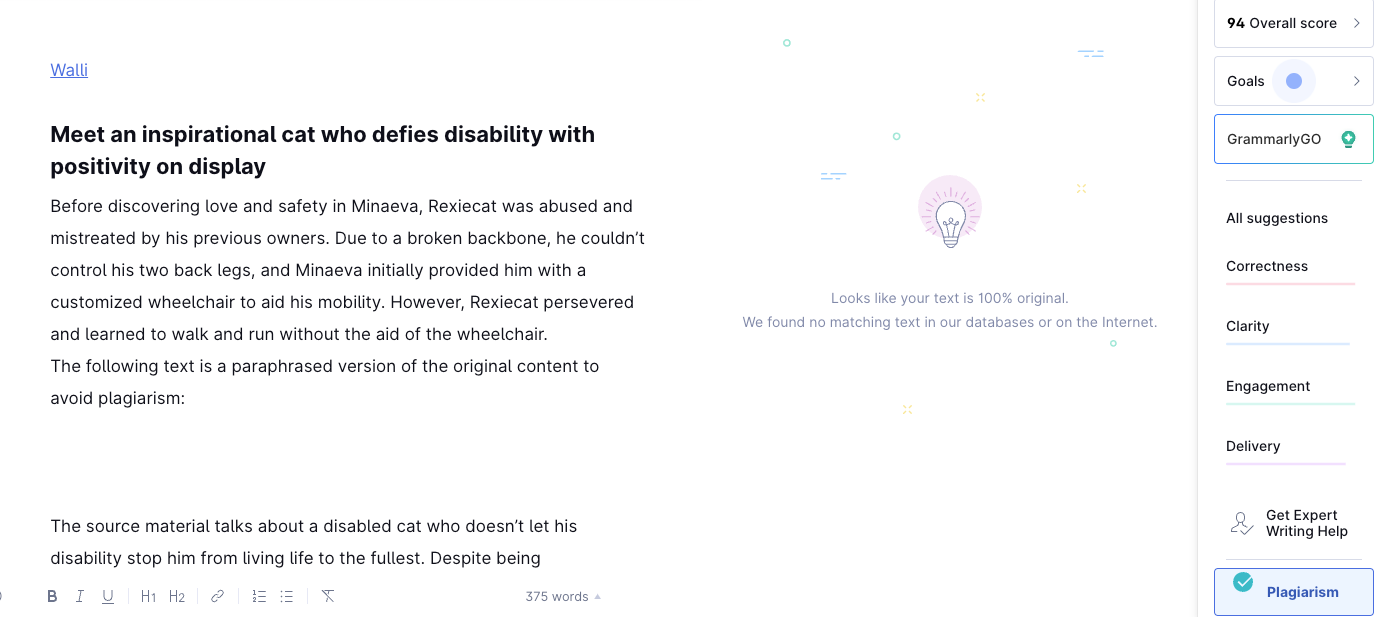Click the lightbulb illustration in the suggestions panel
The height and width of the screenshot is (617, 1391).
tap(949, 211)
